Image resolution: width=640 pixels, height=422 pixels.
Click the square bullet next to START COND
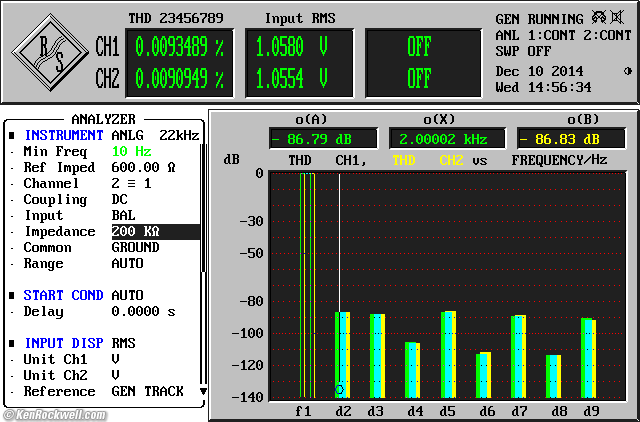(12, 295)
